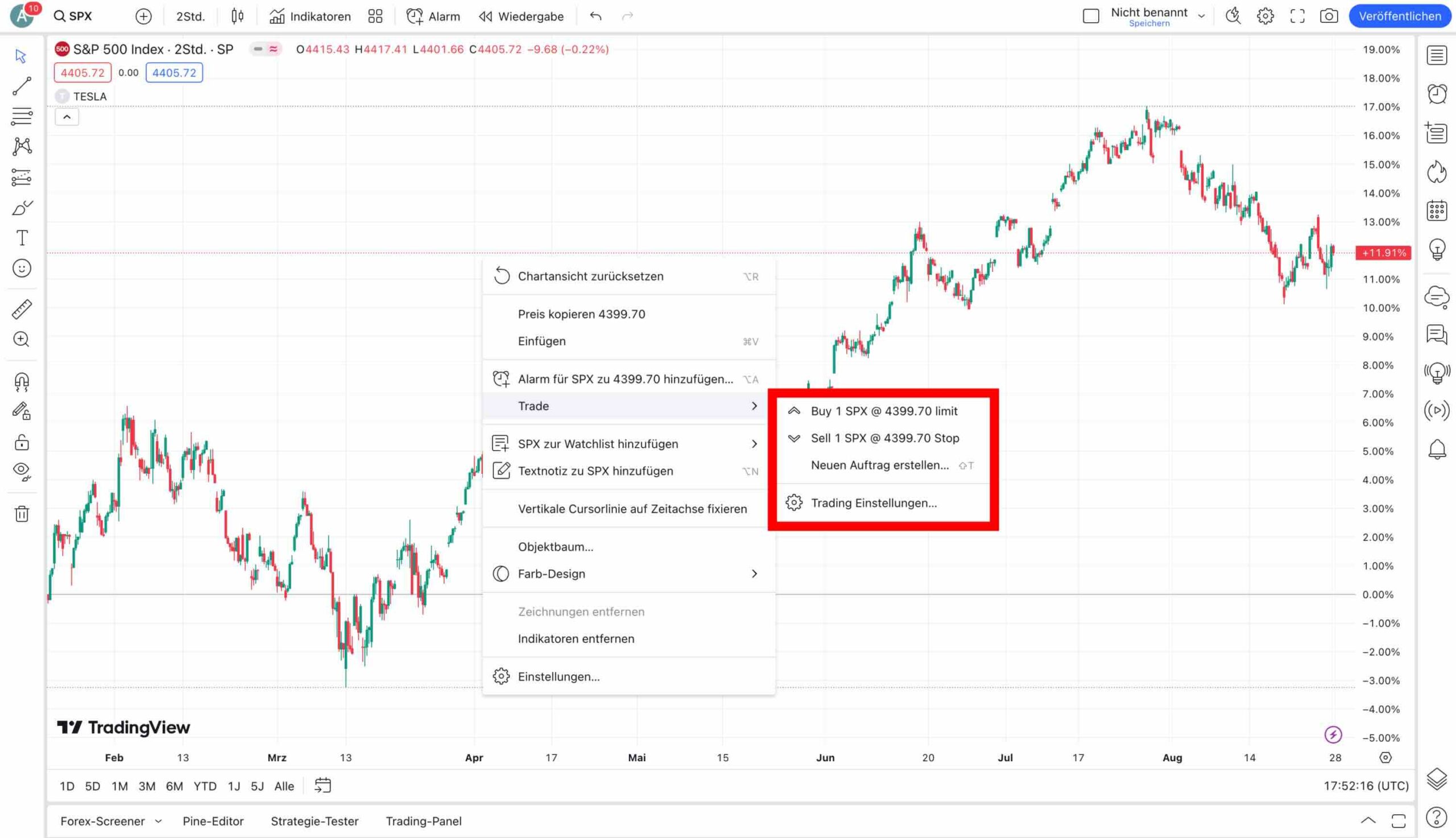Toggle magnet mode

click(x=21, y=381)
